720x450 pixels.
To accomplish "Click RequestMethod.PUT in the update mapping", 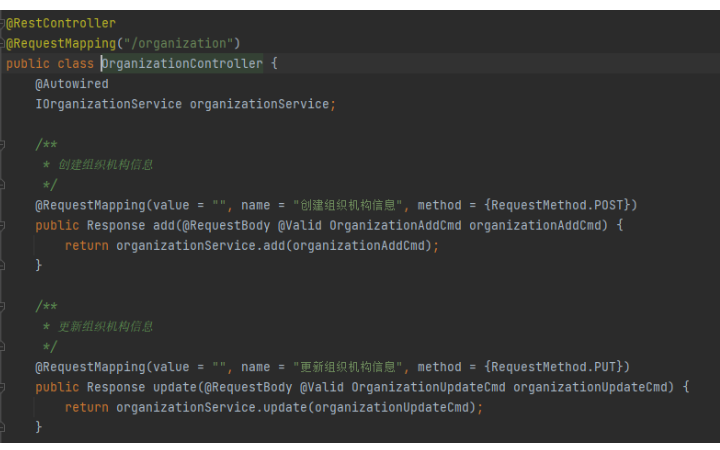I will click(558, 367).
